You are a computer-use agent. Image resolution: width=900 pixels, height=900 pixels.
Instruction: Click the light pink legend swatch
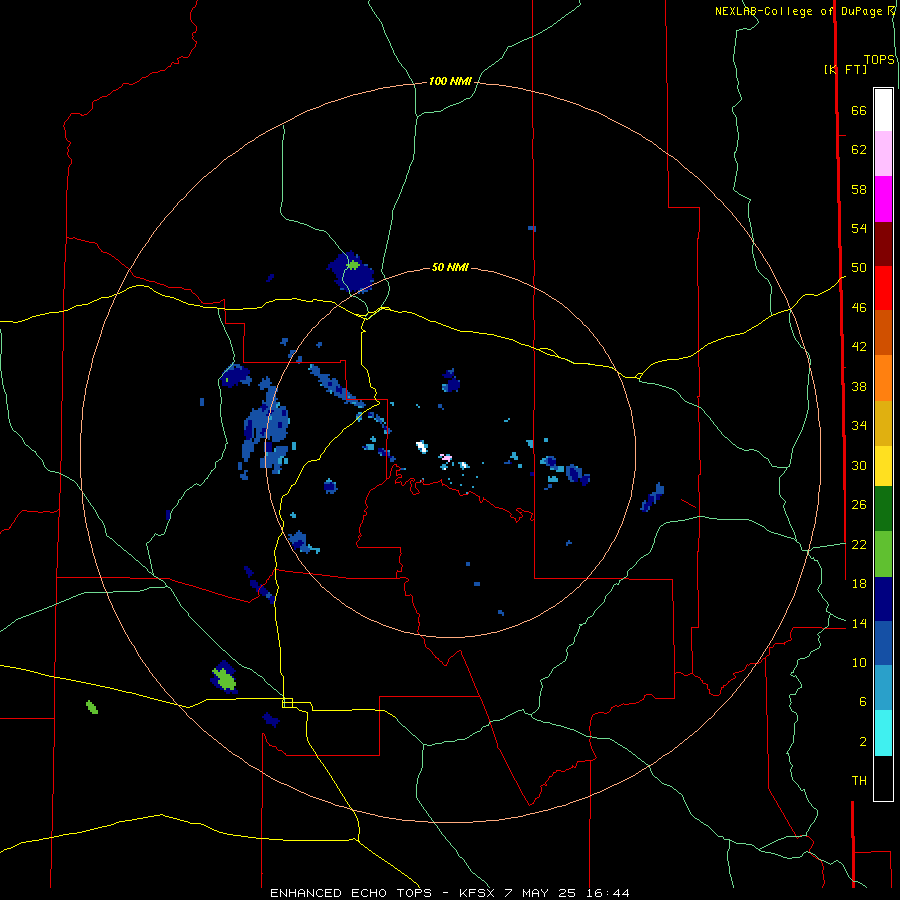pyautogui.click(x=883, y=154)
